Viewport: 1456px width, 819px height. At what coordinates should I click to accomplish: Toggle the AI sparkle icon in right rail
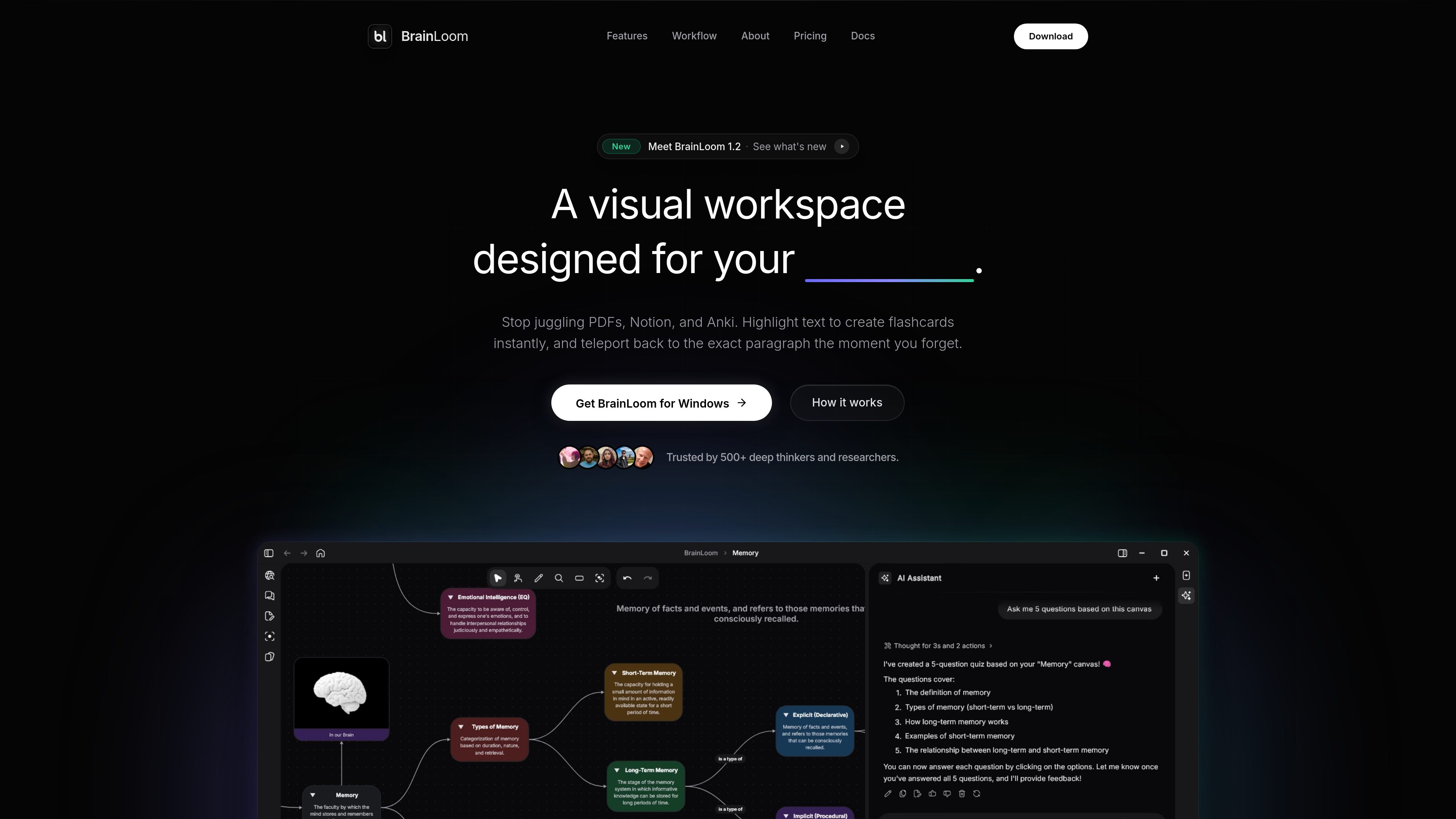1186,596
